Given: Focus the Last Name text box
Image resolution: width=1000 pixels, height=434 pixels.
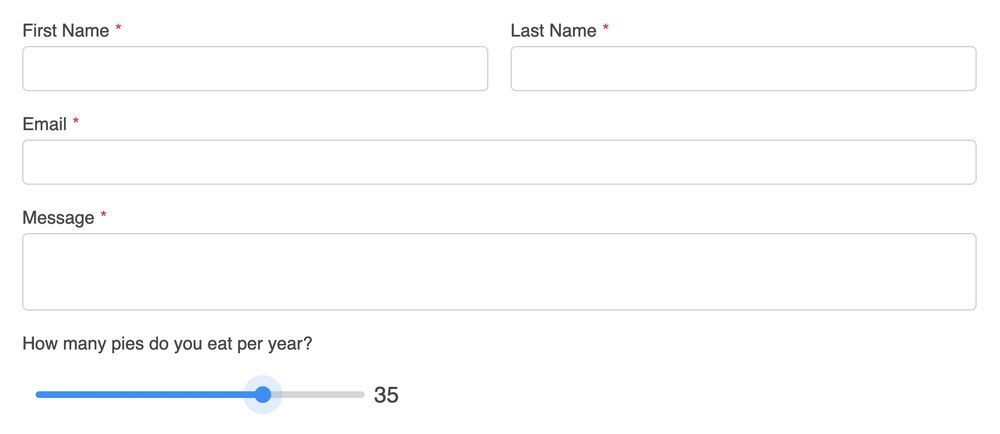Looking at the screenshot, I should (x=744, y=68).
